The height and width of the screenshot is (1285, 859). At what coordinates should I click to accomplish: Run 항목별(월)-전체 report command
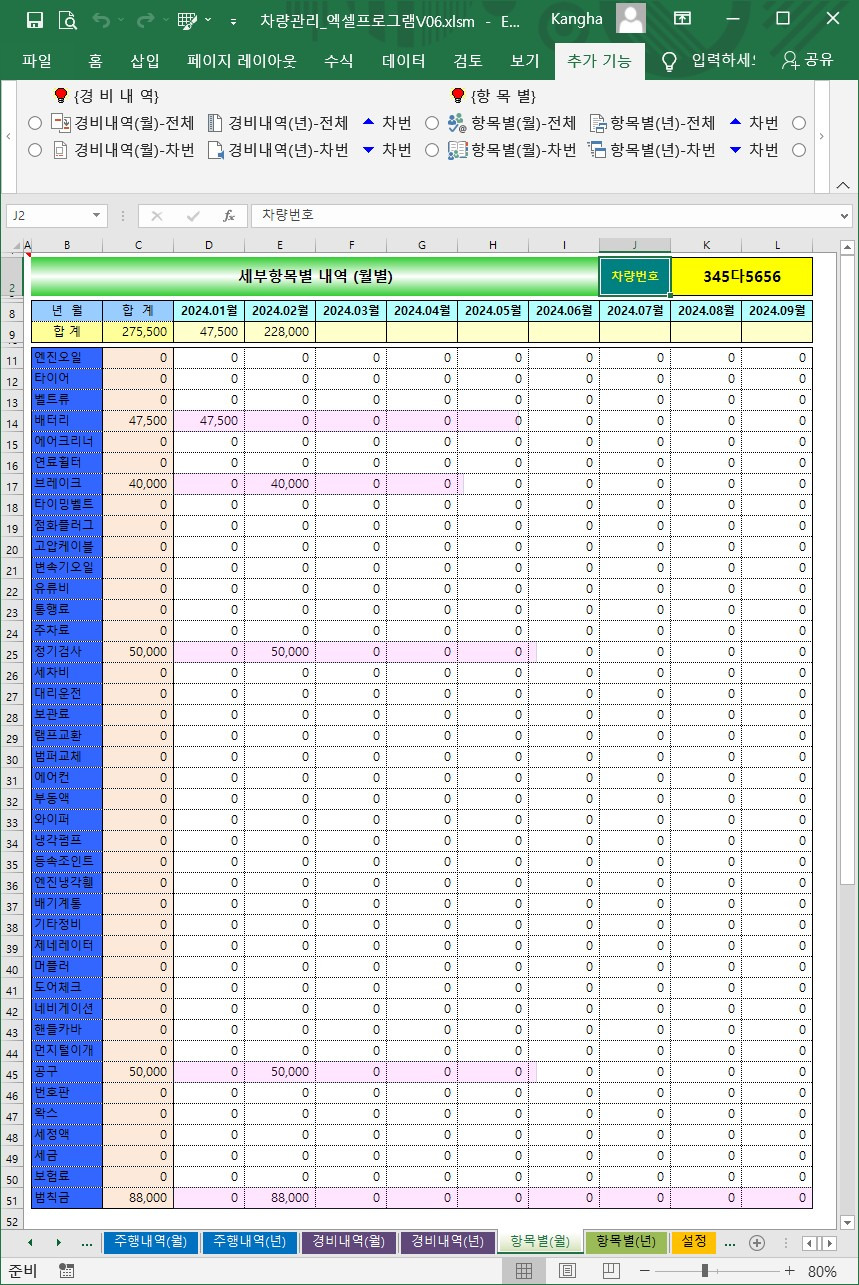(512, 123)
